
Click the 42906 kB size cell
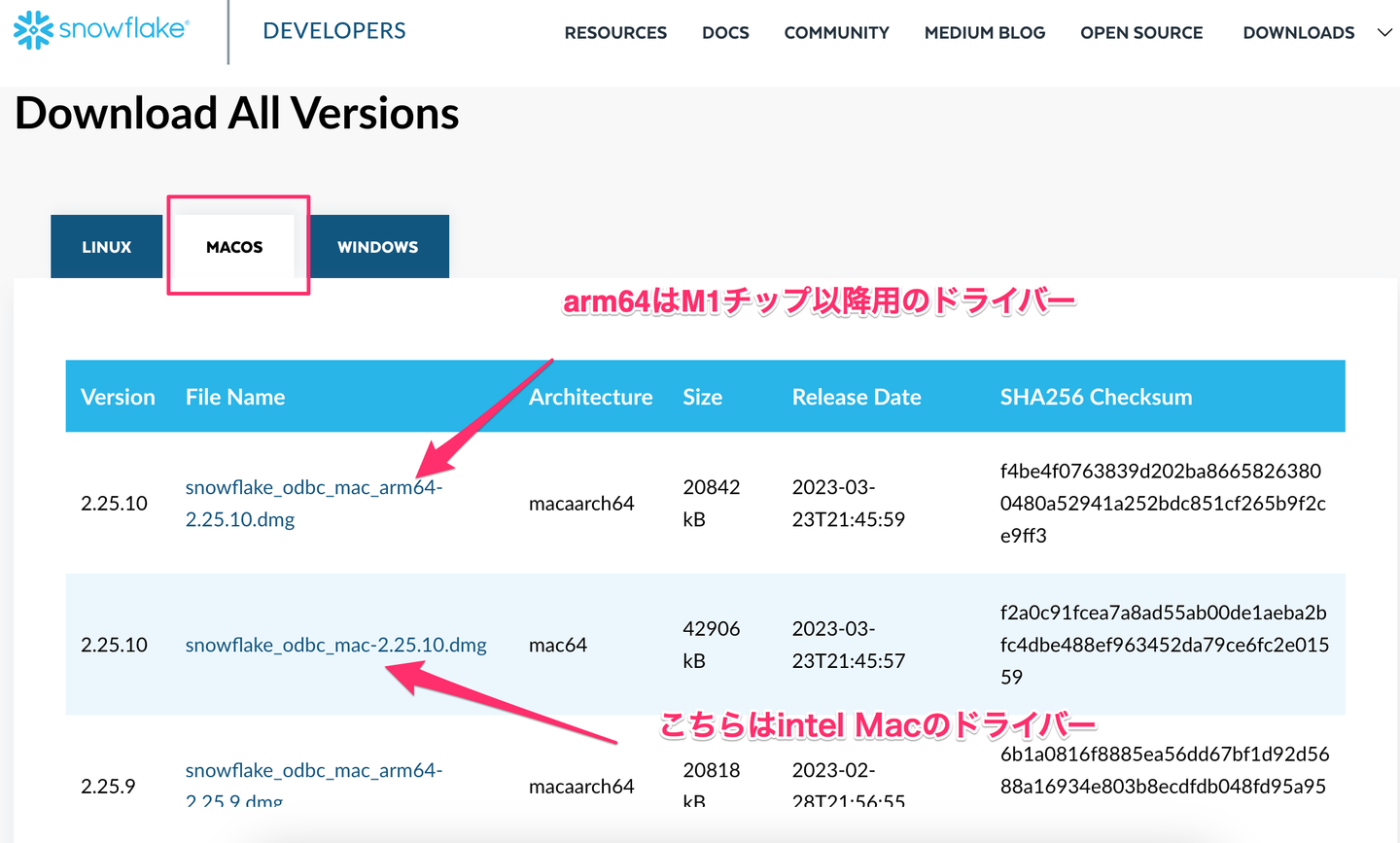(712, 645)
